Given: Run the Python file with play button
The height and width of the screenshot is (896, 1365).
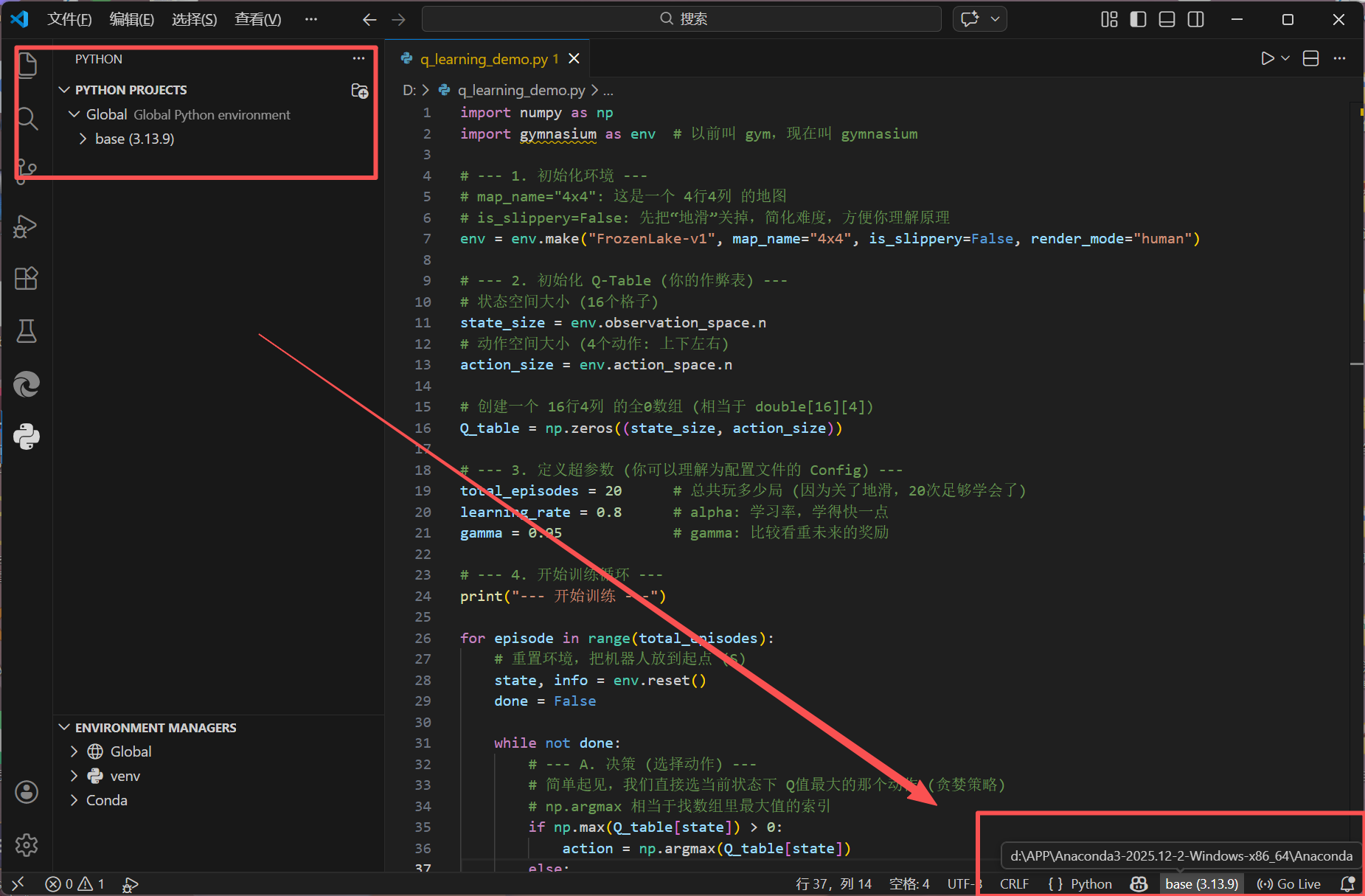Looking at the screenshot, I should pyautogui.click(x=1267, y=59).
